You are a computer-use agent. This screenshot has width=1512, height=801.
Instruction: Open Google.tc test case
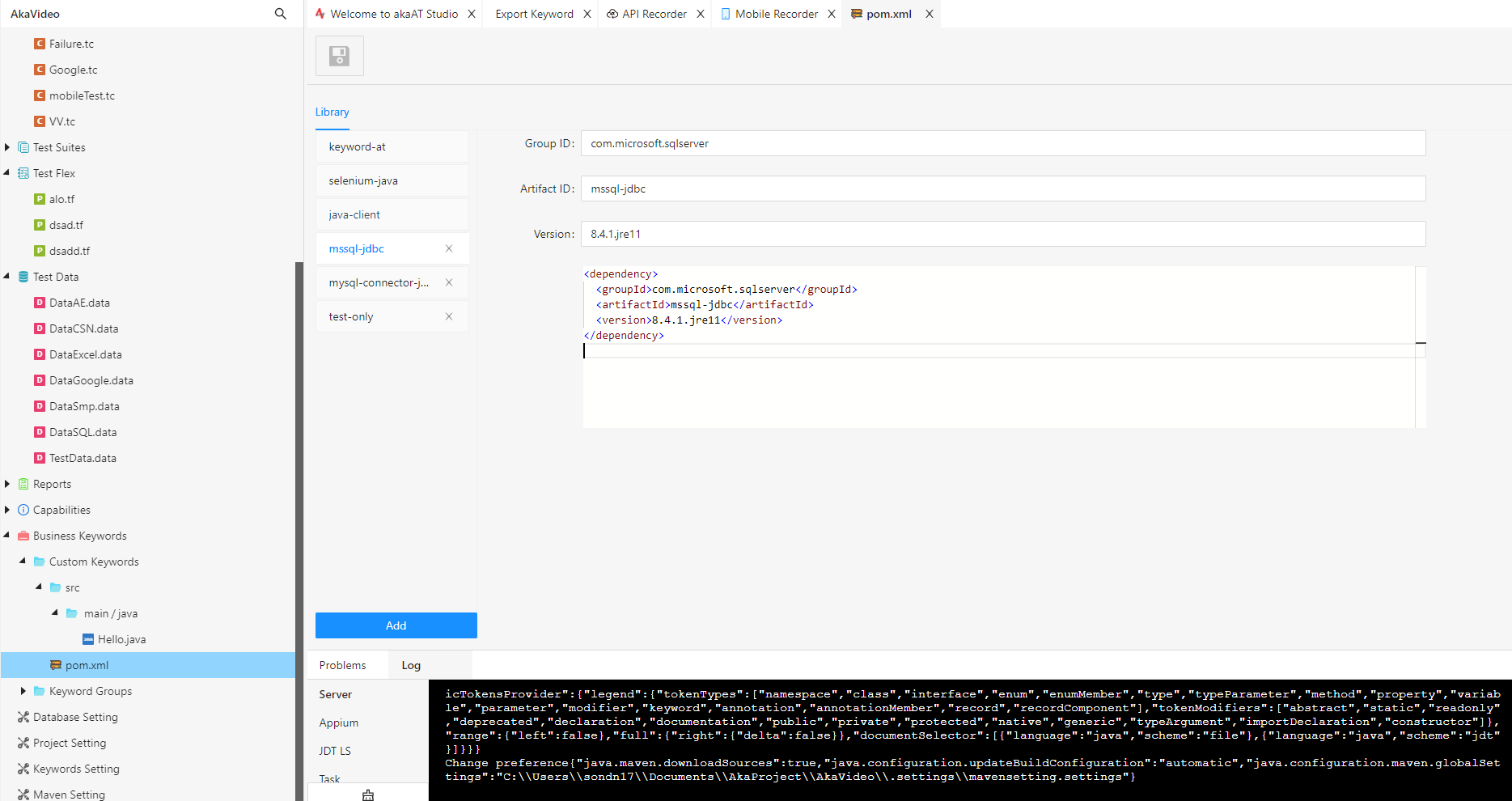pos(73,70)
